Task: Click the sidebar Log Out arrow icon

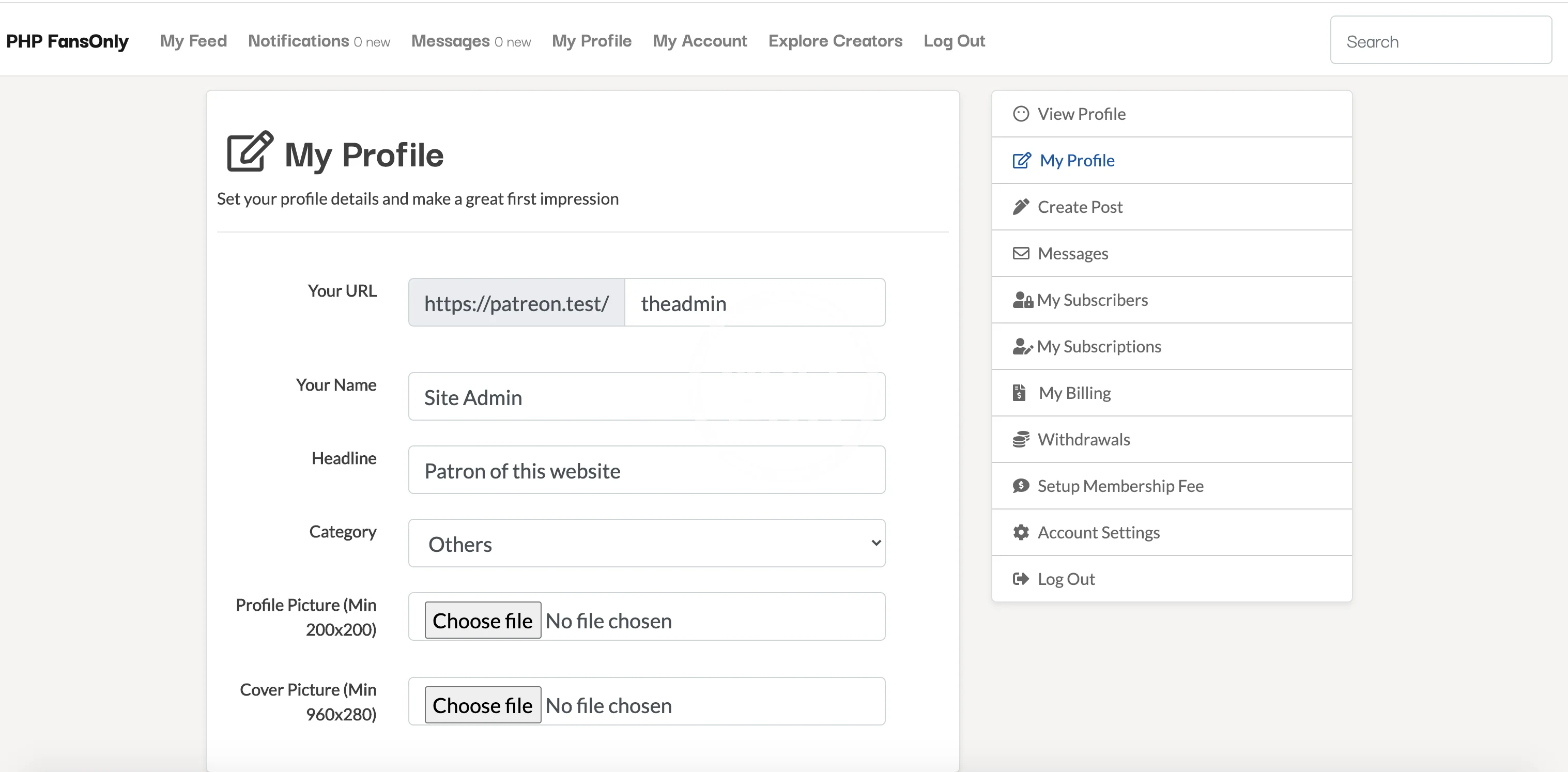Action: (x=1021, y=578)
